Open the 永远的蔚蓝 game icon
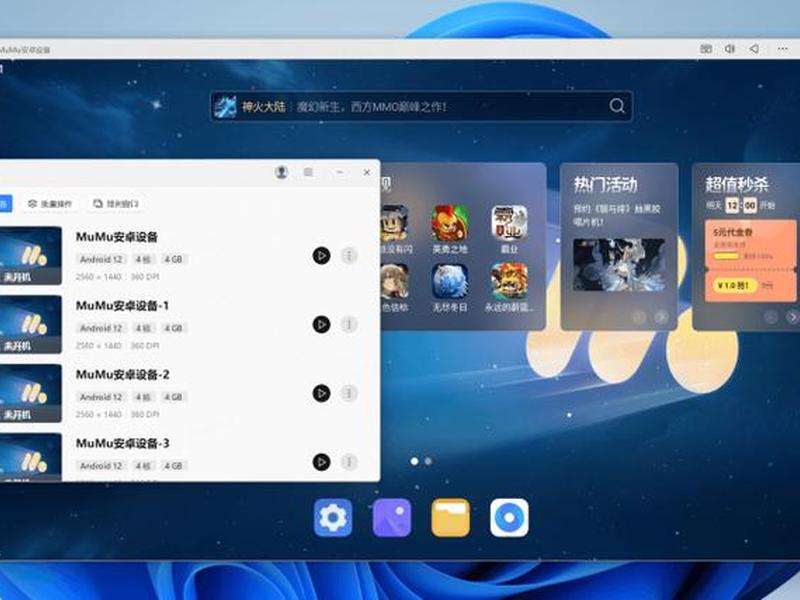 click(509, 281)
